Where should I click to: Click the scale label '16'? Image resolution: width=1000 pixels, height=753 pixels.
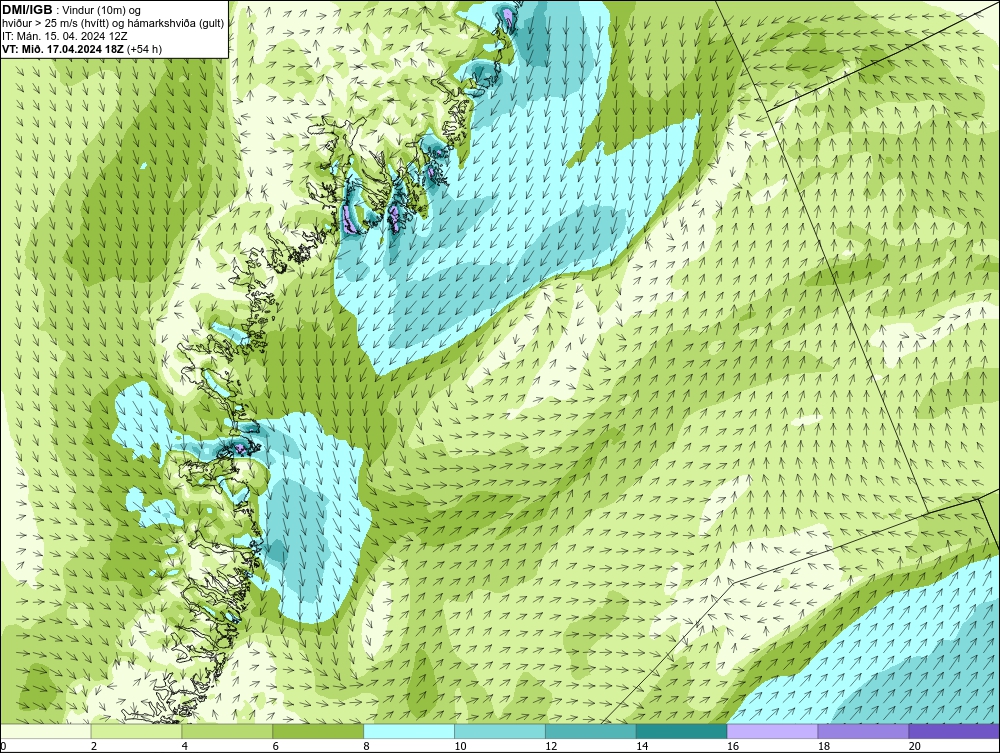point(733,746)
